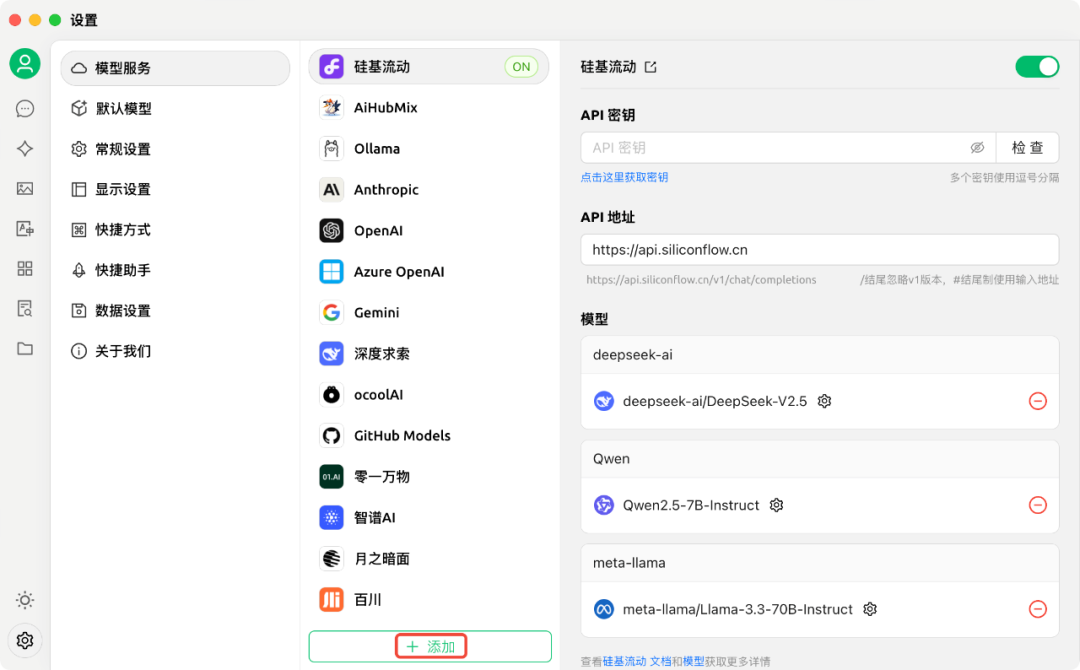Select the Anthropic provider
The height and width of the screenshot is (670, 1080).
tap(386, 190)
